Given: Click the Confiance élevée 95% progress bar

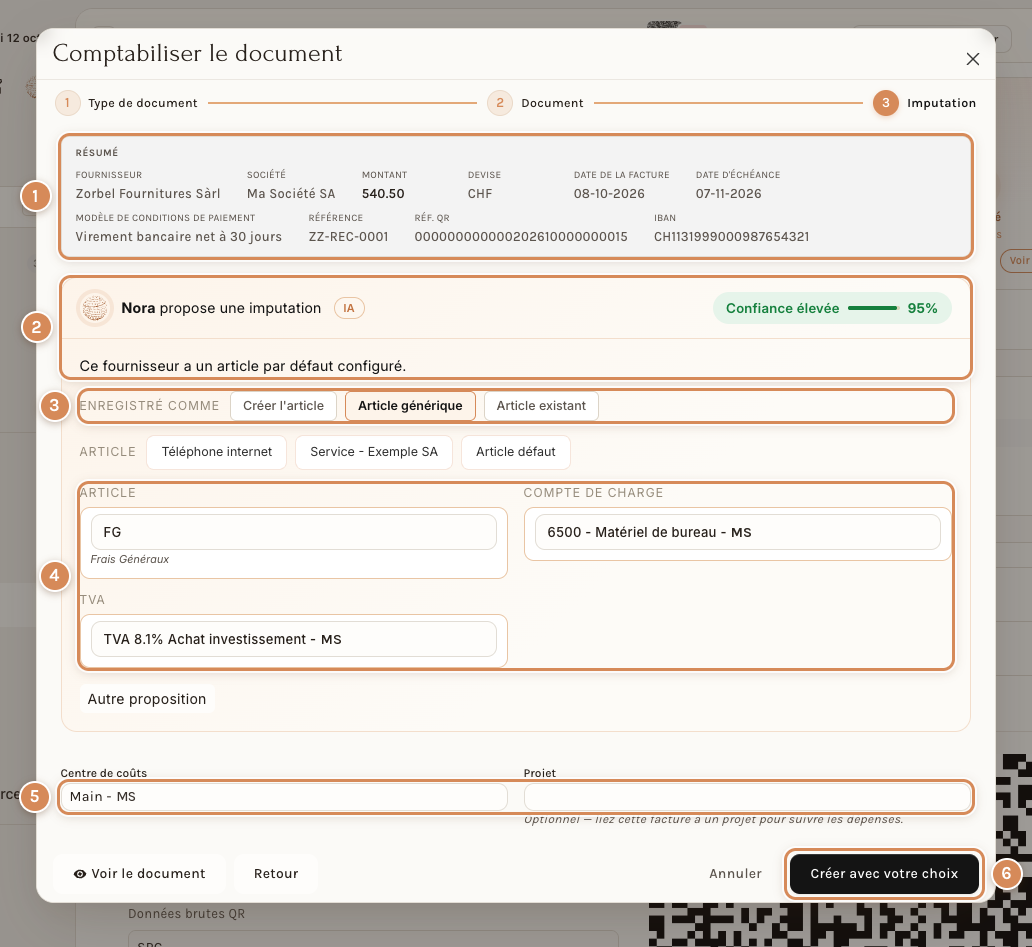Looking at the screenshot, I should click(873, 308).
